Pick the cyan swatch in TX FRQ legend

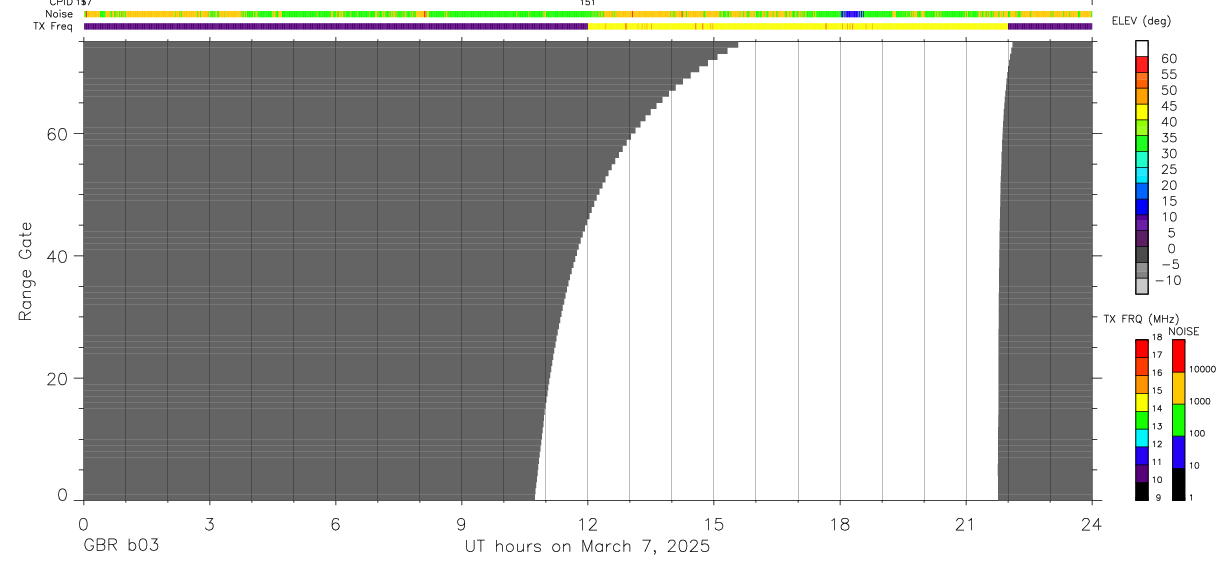(1141, 437)
